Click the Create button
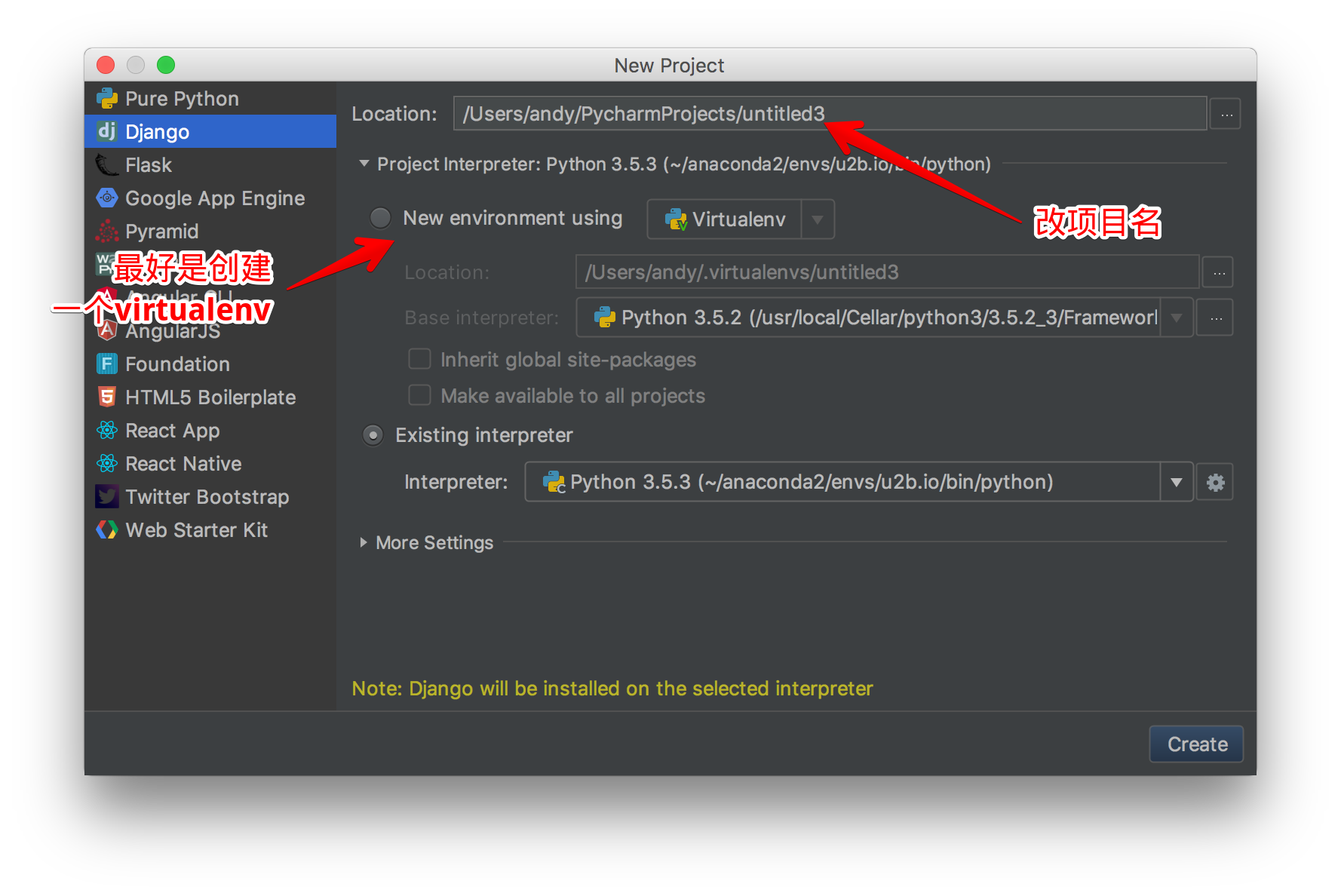This screenshot has height=896, width=1341. pyautogui.click(x=1196, y=744)
